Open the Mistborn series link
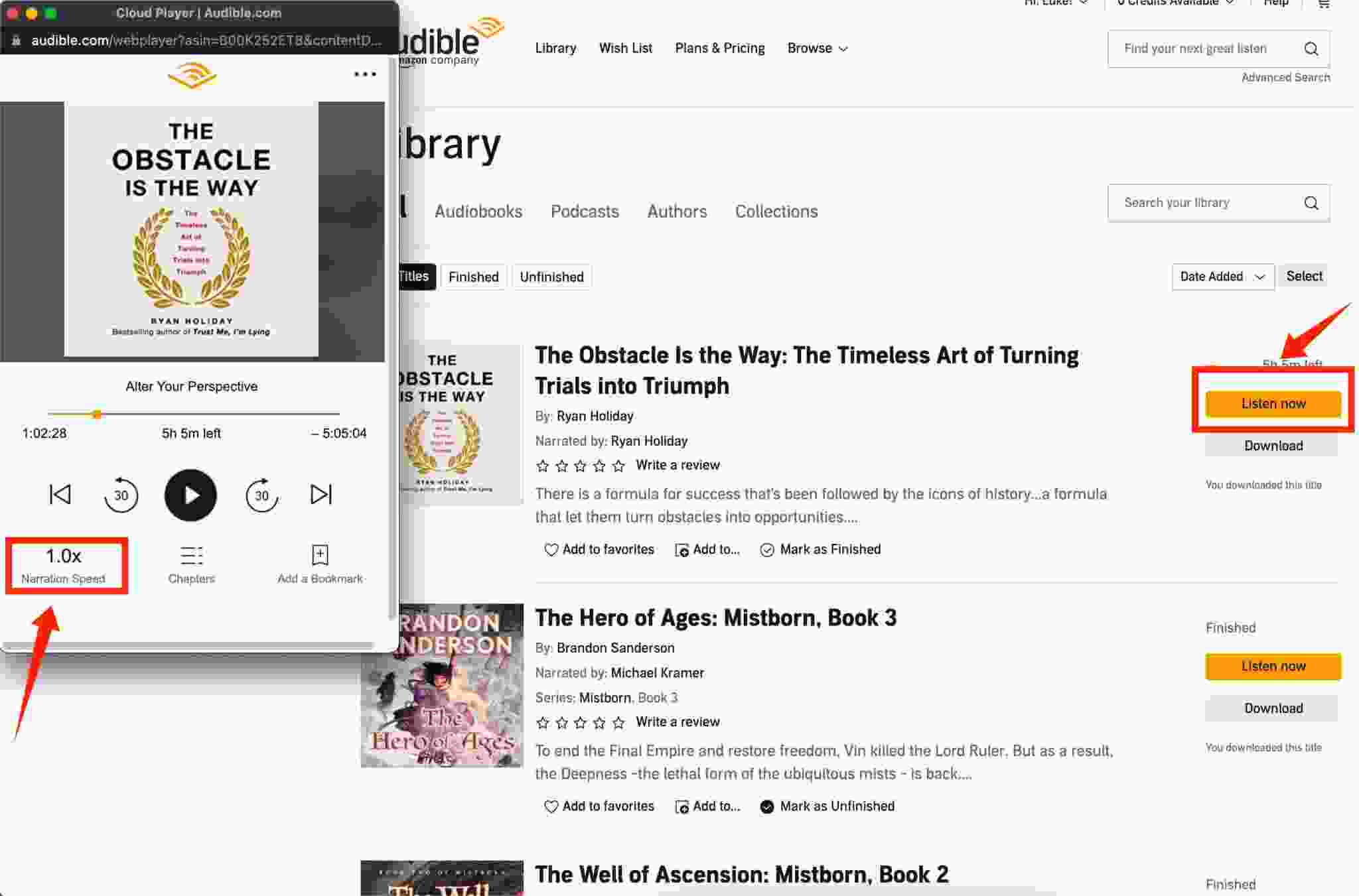The height and width of the screenshot is (896, 1359). [x=605, y=698]
